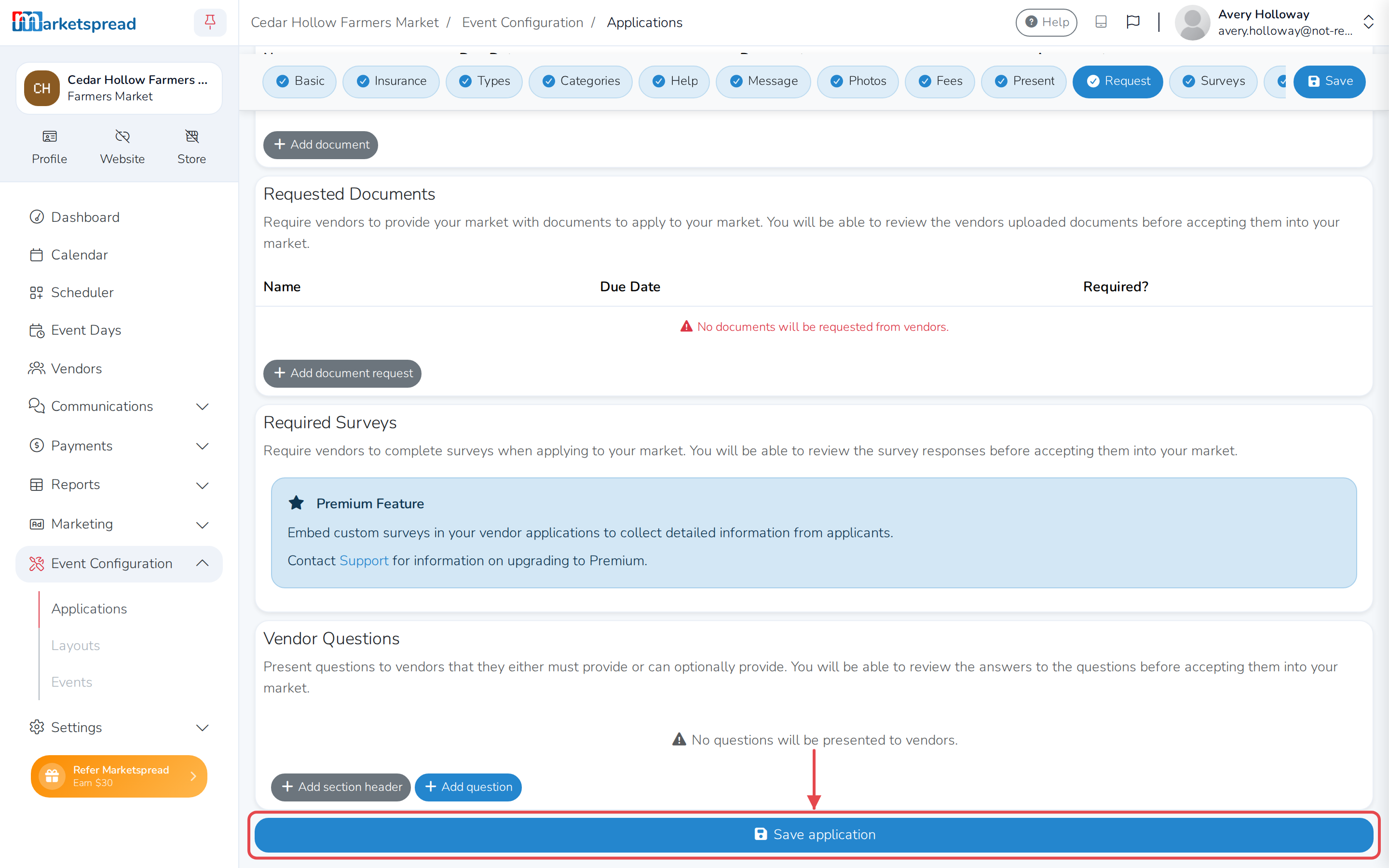This screenshot has width=1389, height=868.
Task: Expand the Marketing menu
Action: click(119, 524)
